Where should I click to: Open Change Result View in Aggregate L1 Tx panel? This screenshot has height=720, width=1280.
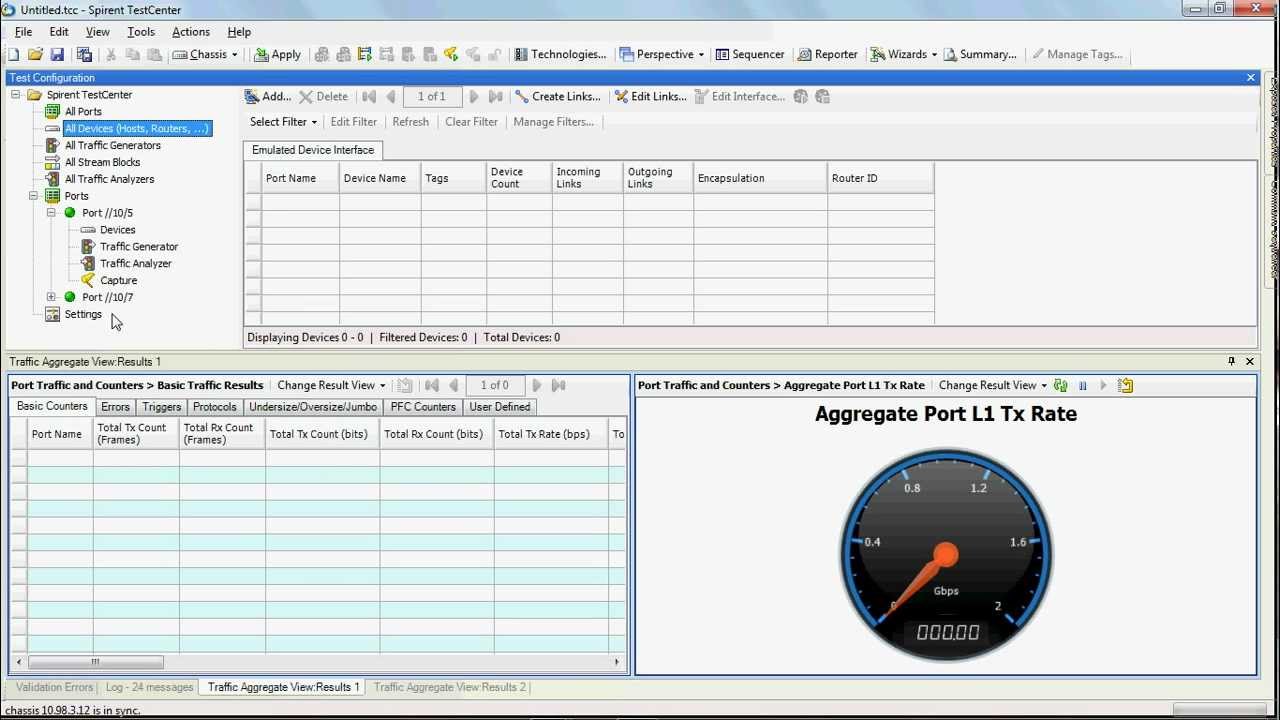click(x=993, y=385)
